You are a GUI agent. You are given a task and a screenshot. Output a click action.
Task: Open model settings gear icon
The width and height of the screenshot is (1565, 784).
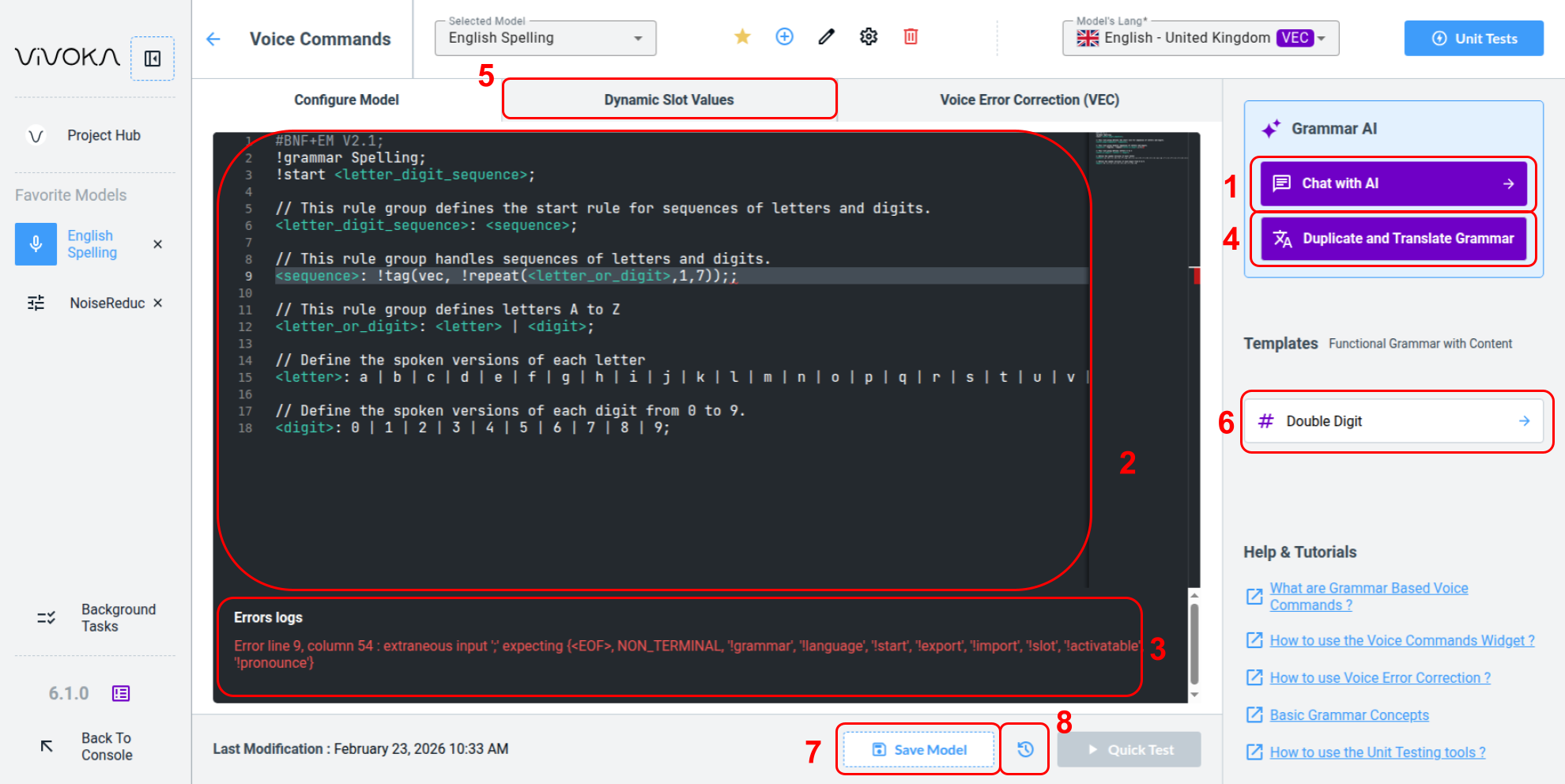point(869,37)
